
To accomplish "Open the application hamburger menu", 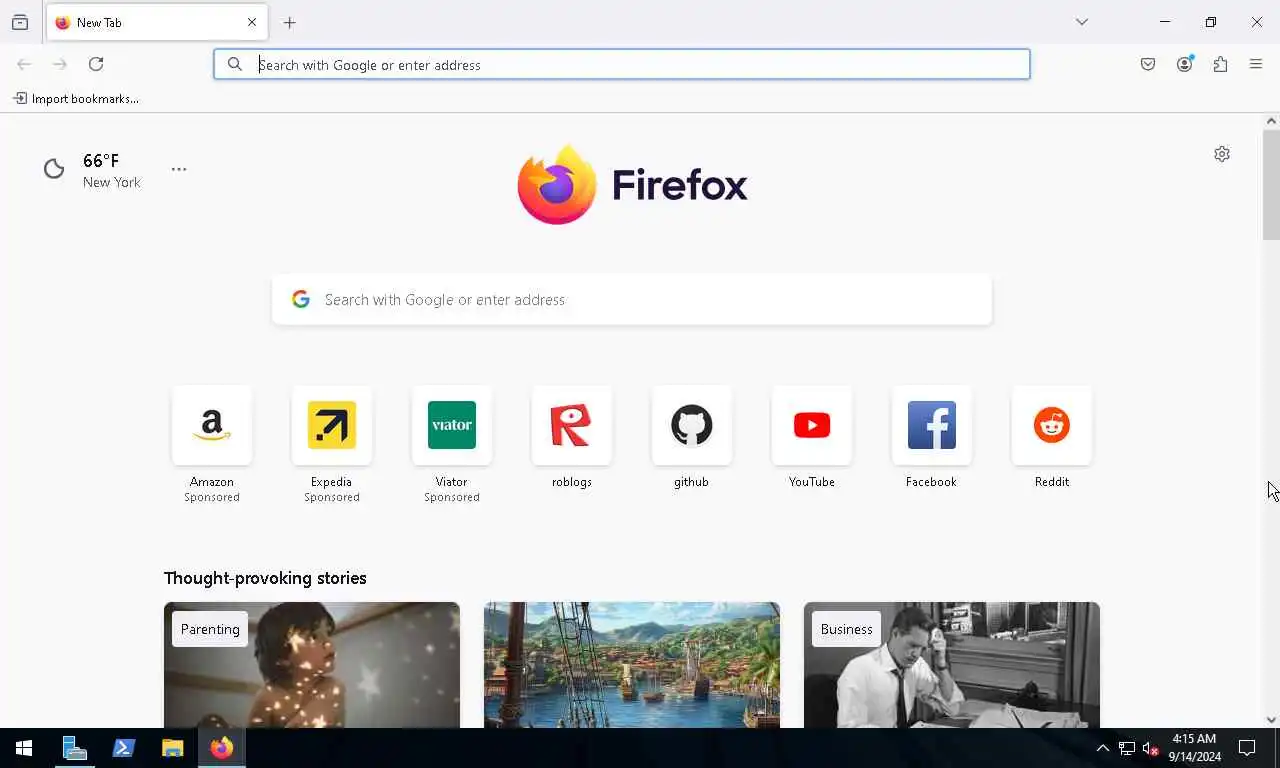I will click(x=1256, y=64).
